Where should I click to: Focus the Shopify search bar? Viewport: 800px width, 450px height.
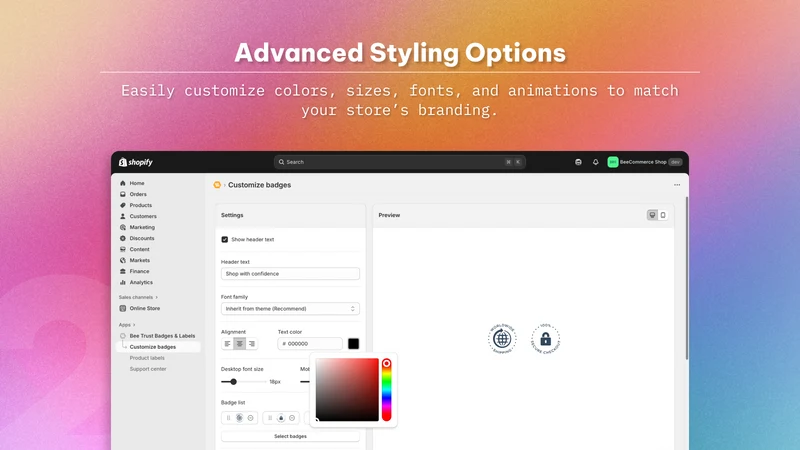[x=399, y=162]
